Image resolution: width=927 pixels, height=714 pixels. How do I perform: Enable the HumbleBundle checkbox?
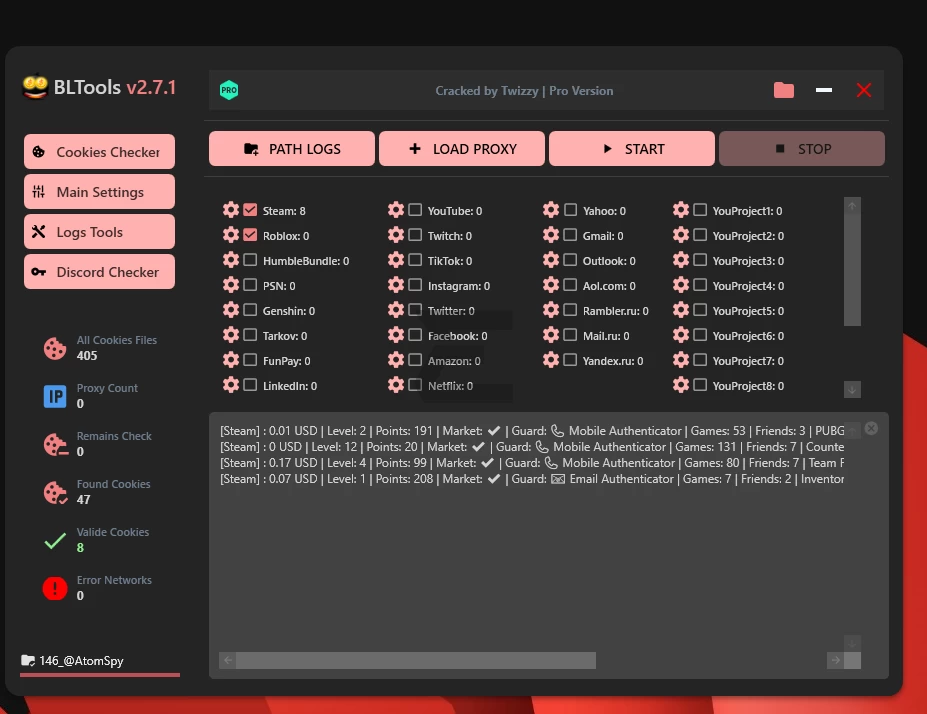[250, 259]
